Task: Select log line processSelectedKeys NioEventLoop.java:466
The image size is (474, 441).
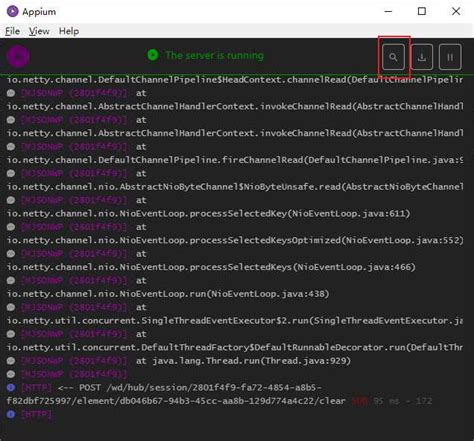Action: 211,267
